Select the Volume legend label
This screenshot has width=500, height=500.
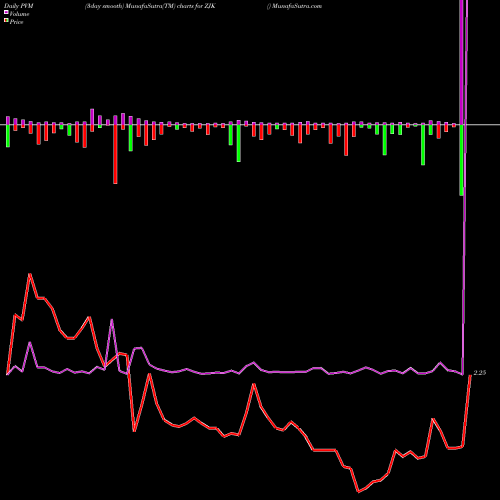tap(19, 14)
